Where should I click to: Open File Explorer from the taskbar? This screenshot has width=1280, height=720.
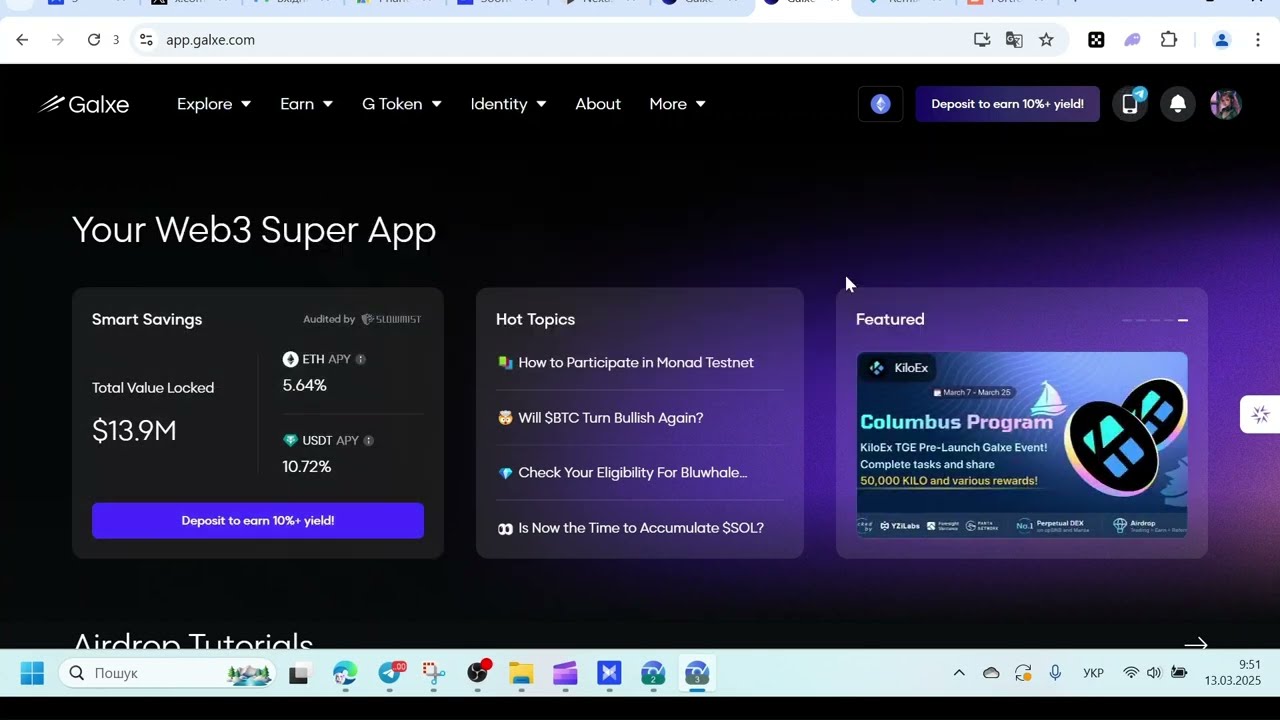[x=521, y=673]
